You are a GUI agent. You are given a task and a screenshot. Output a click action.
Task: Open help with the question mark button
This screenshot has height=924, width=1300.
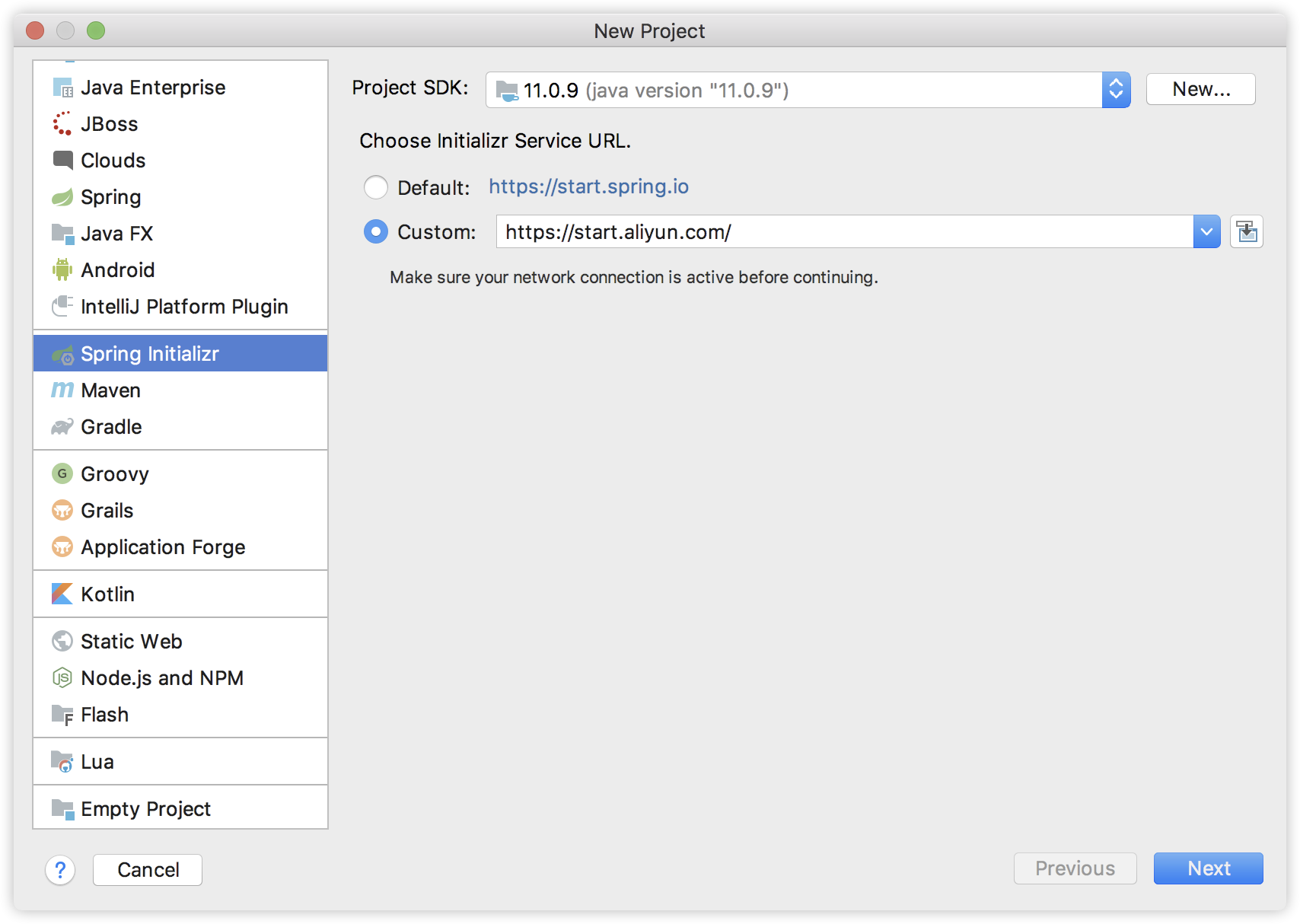pyautogui.click(x=60, y=870)
